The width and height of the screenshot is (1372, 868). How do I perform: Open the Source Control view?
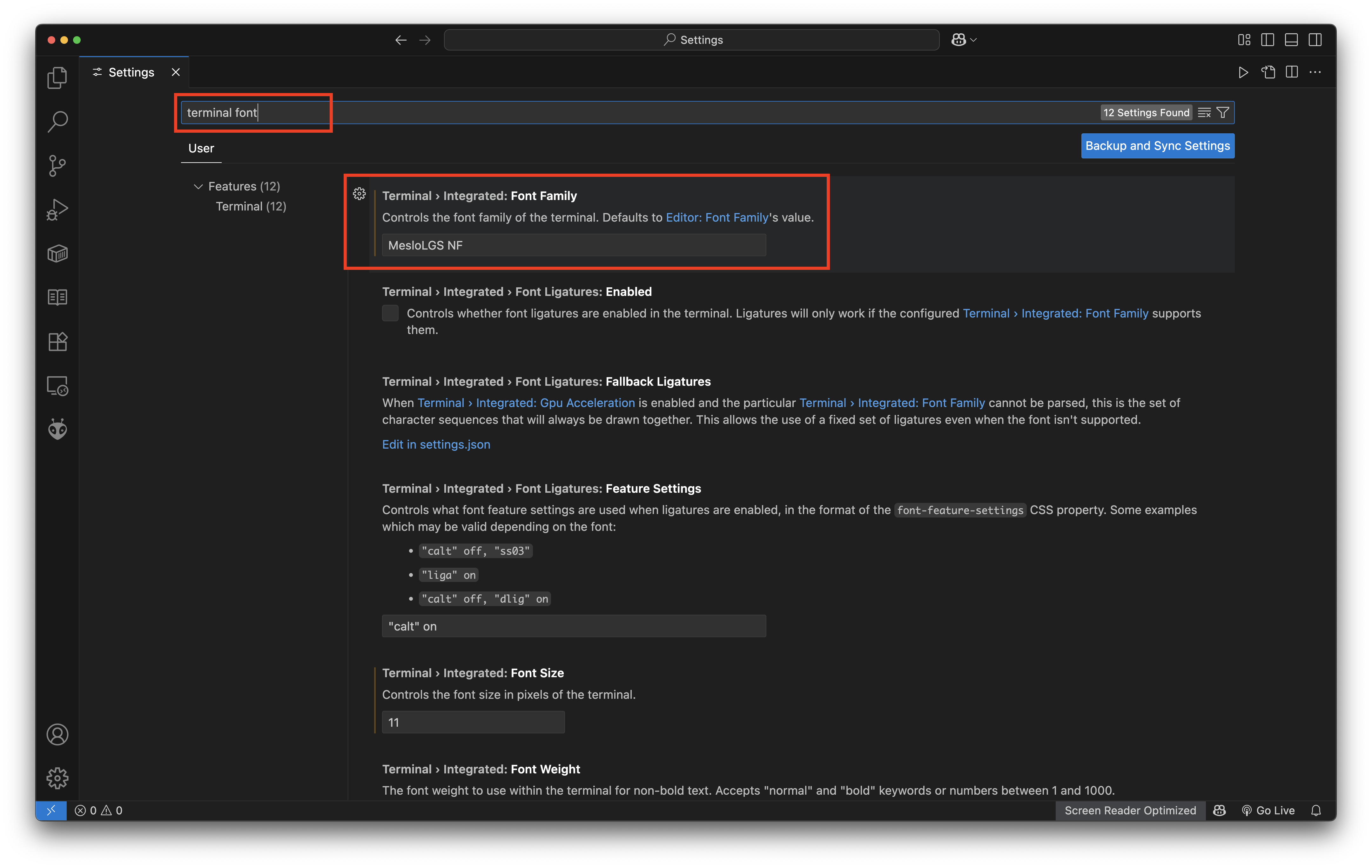[57, 166]
